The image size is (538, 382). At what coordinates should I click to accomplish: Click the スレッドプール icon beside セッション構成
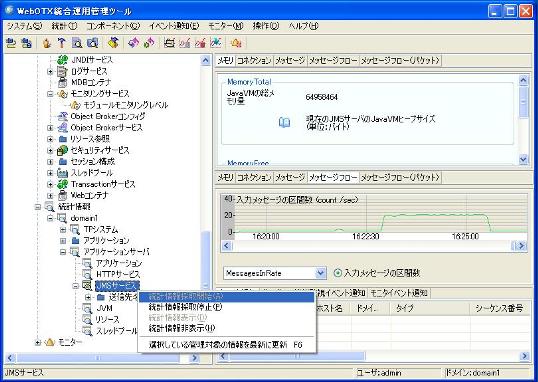click(62, 173)
